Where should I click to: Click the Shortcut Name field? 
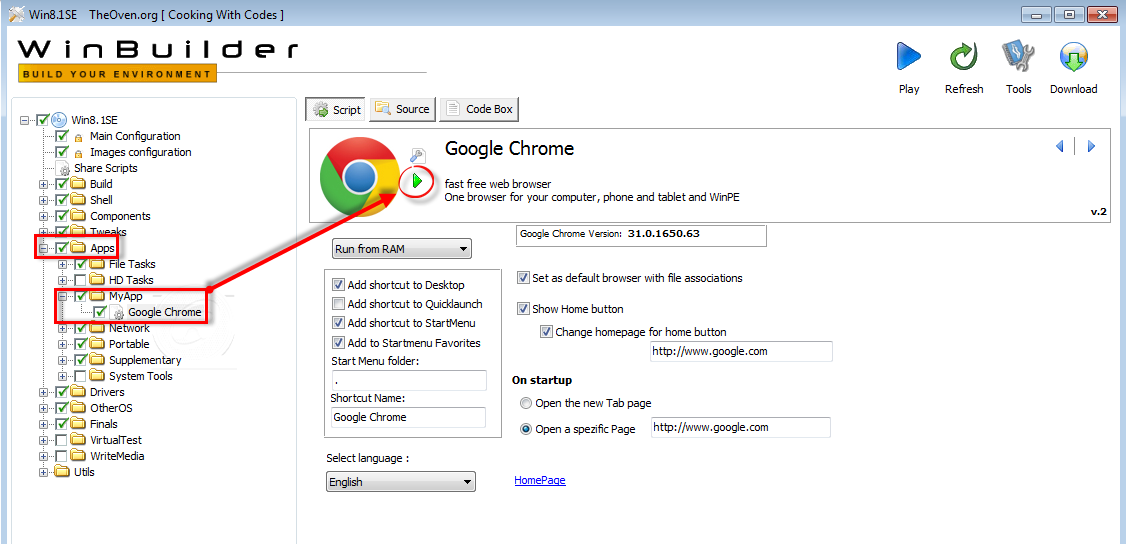point(408,417)
